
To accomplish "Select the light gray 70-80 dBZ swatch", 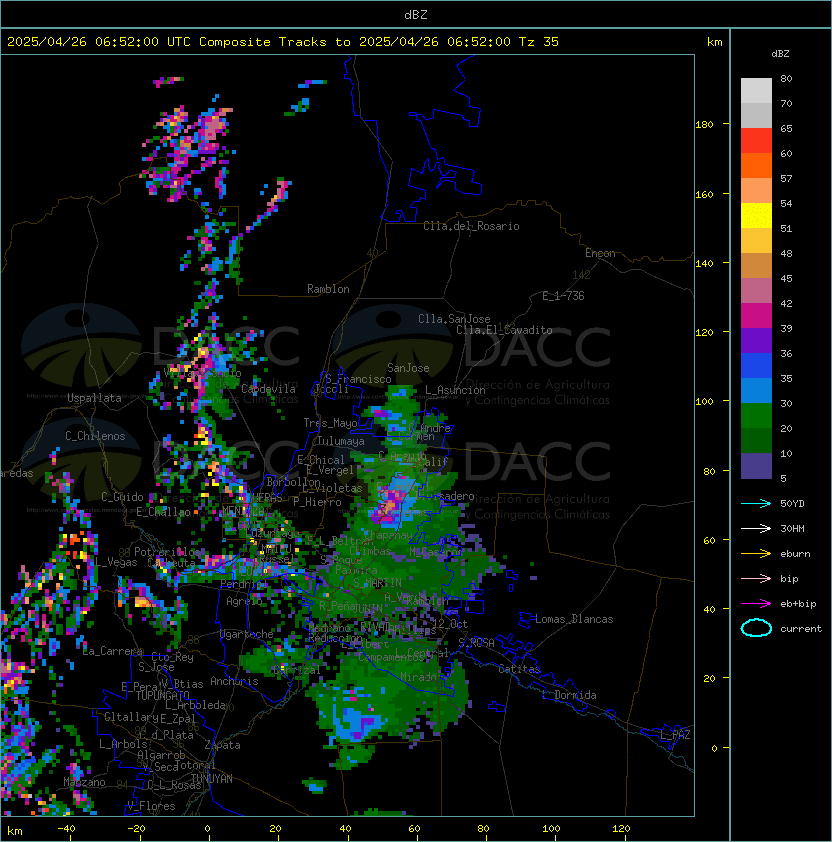I will click(x=756, y=91).
